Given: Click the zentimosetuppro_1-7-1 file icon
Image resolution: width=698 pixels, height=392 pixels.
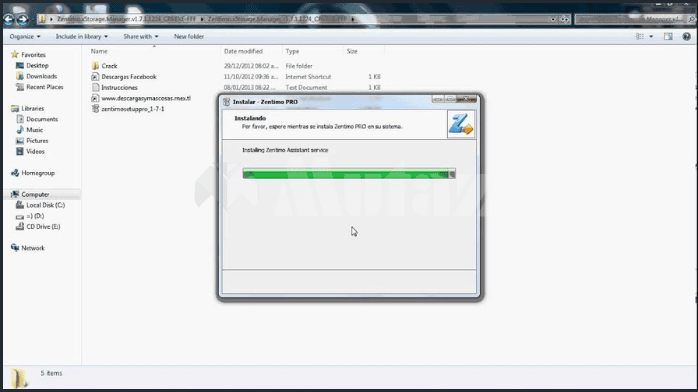Looking at the screenshot, I should tap(95, 109).
